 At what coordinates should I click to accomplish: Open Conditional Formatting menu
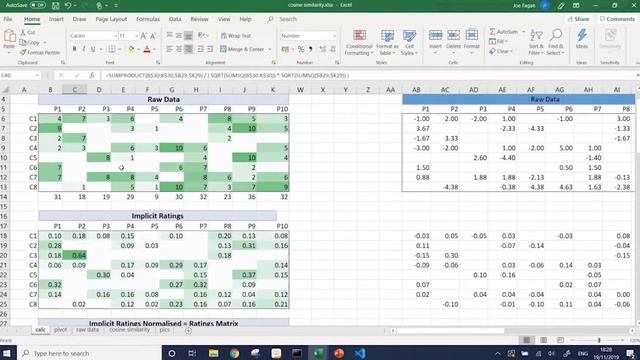(359, 42)
